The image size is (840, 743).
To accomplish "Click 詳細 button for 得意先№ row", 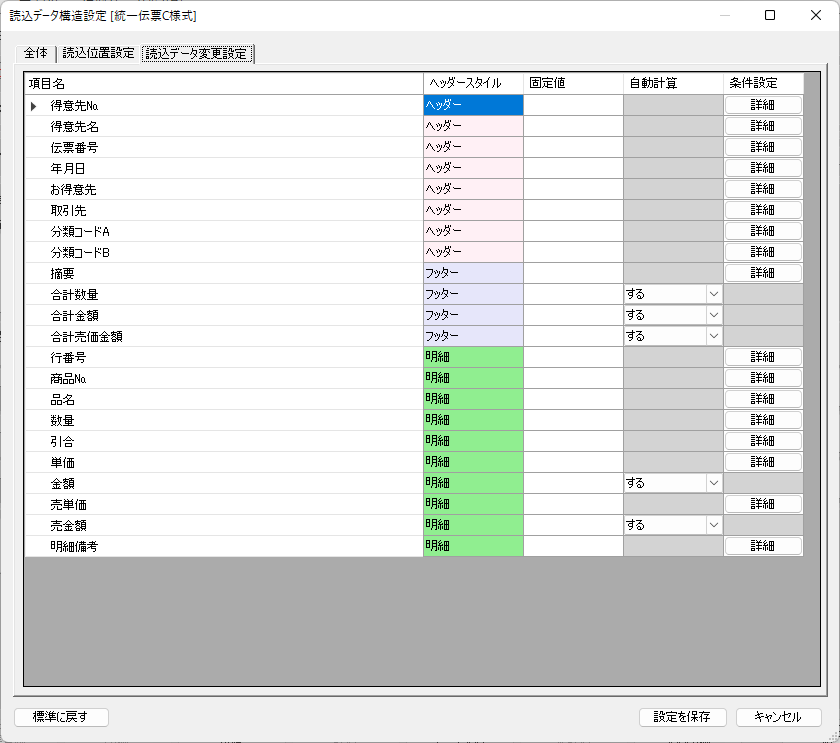I will click(763, 105).
